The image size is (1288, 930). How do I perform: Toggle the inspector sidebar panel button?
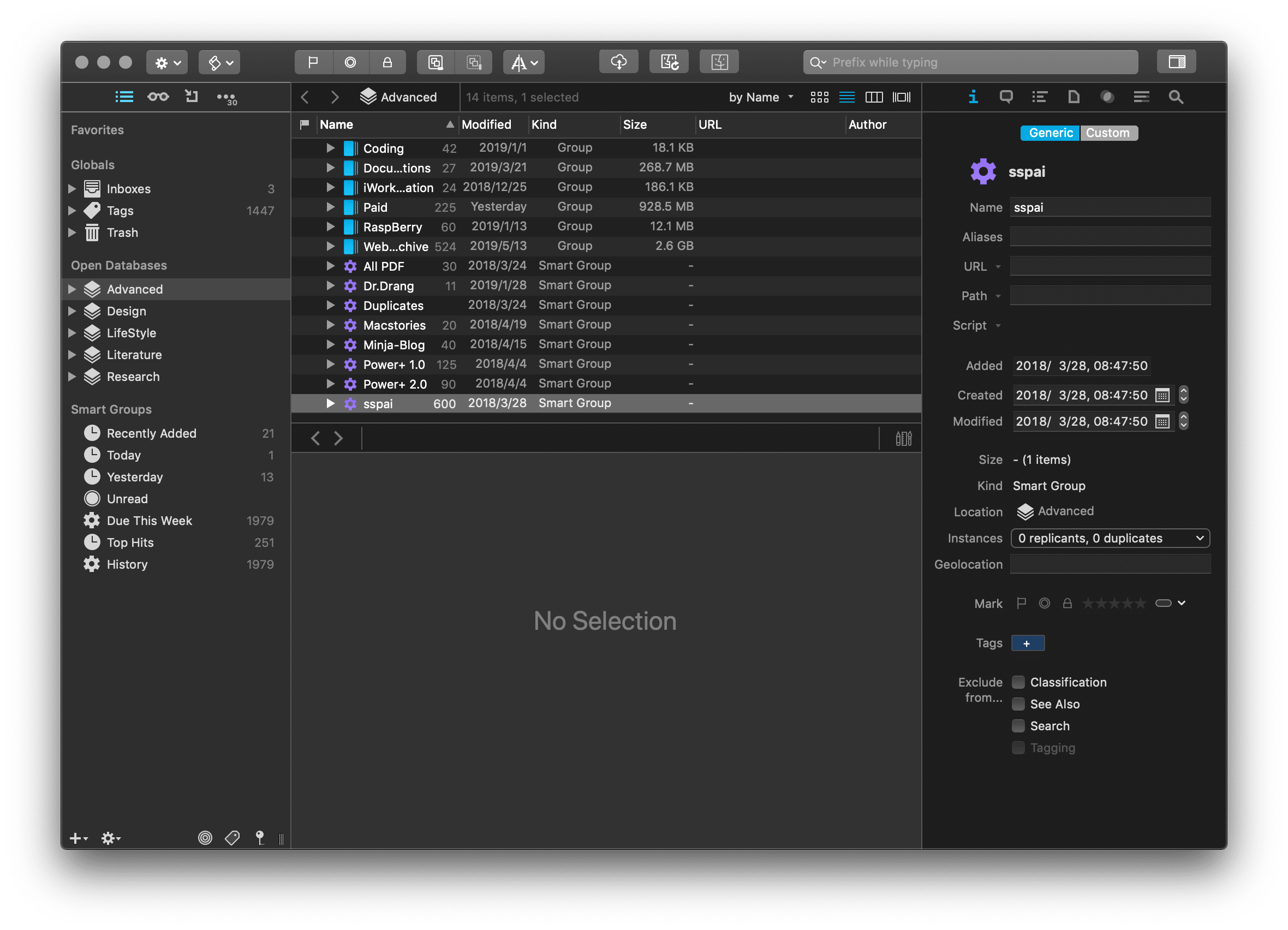(1176, 62)
